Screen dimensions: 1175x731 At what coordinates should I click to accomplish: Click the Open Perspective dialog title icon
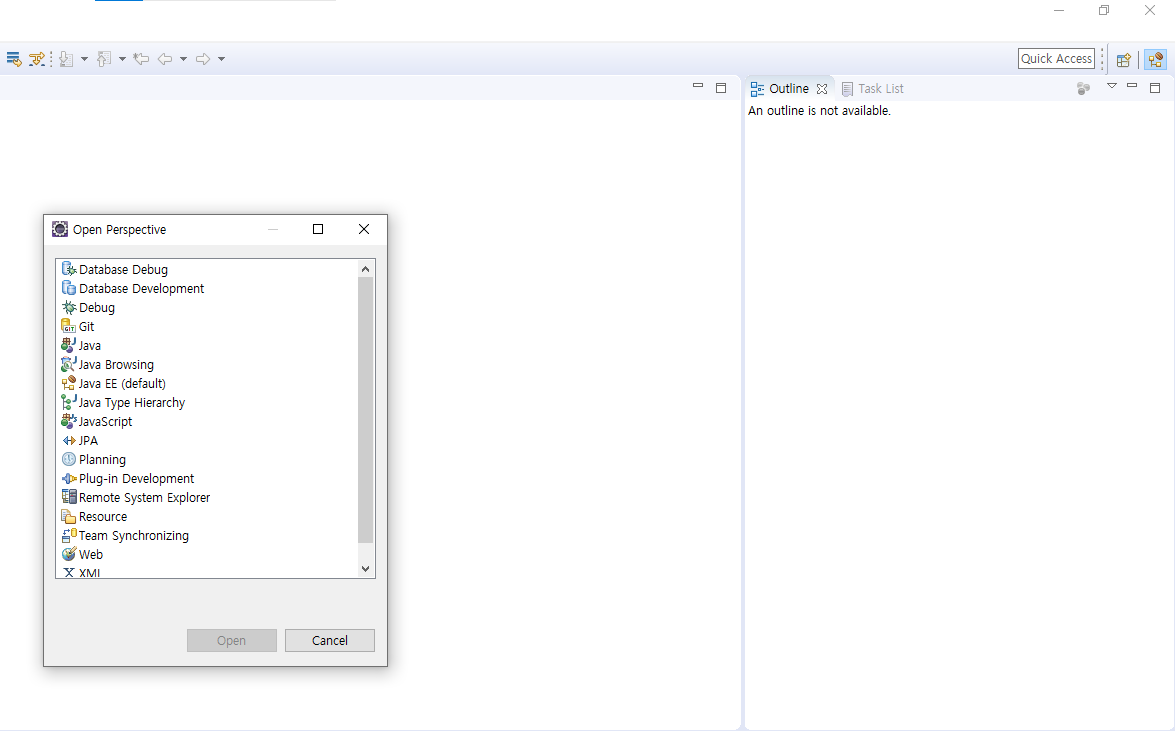[60, 229]
